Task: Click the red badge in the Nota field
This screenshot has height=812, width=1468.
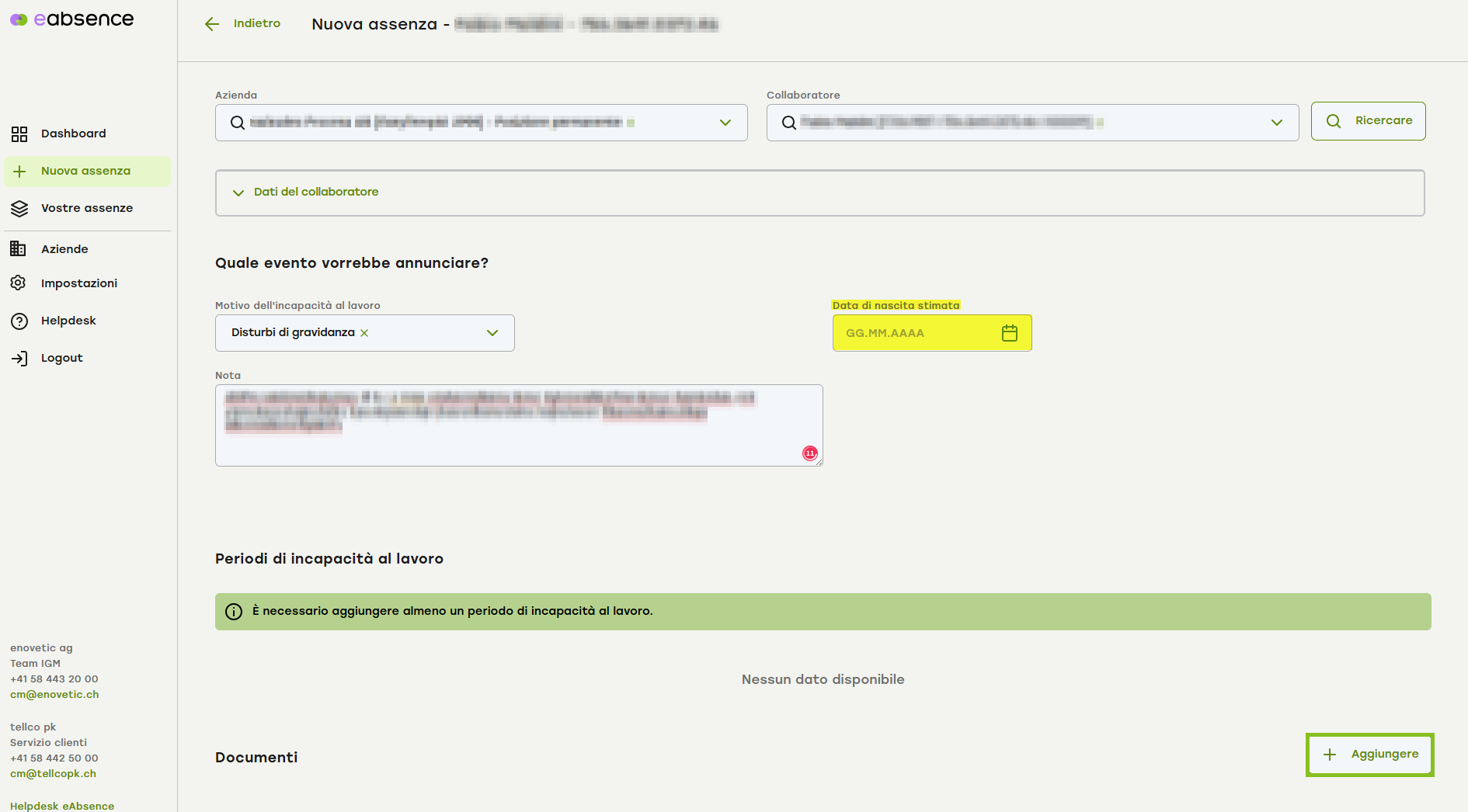Action: pyautogui.click(x=809, y=453)
